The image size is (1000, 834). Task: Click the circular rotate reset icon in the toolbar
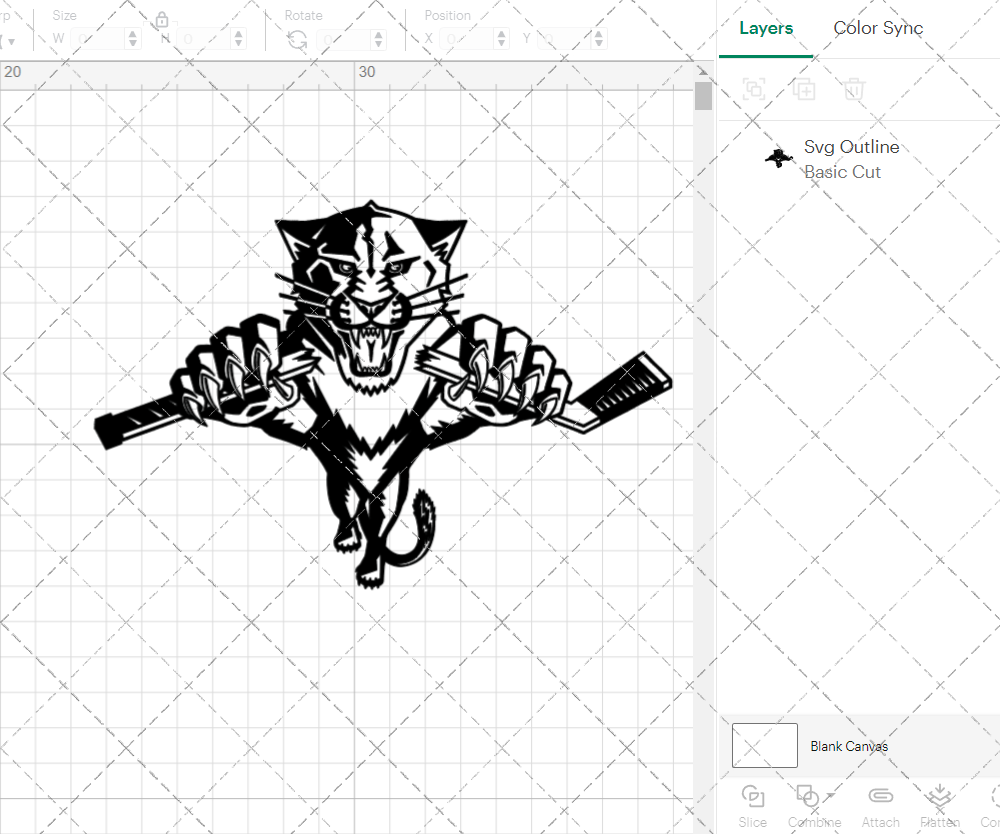(x=297, y=38)
